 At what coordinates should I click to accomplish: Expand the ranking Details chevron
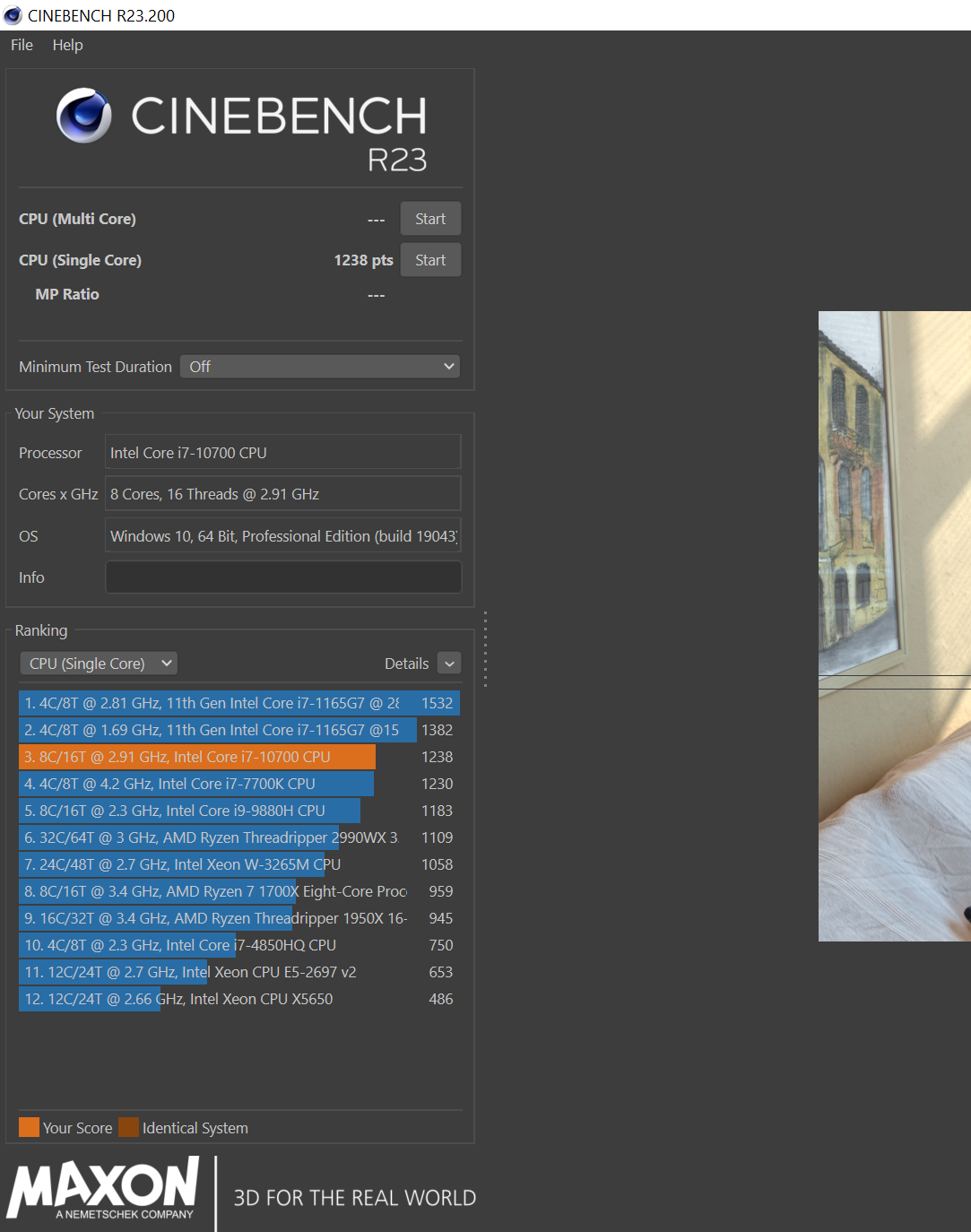click(449, 664)
